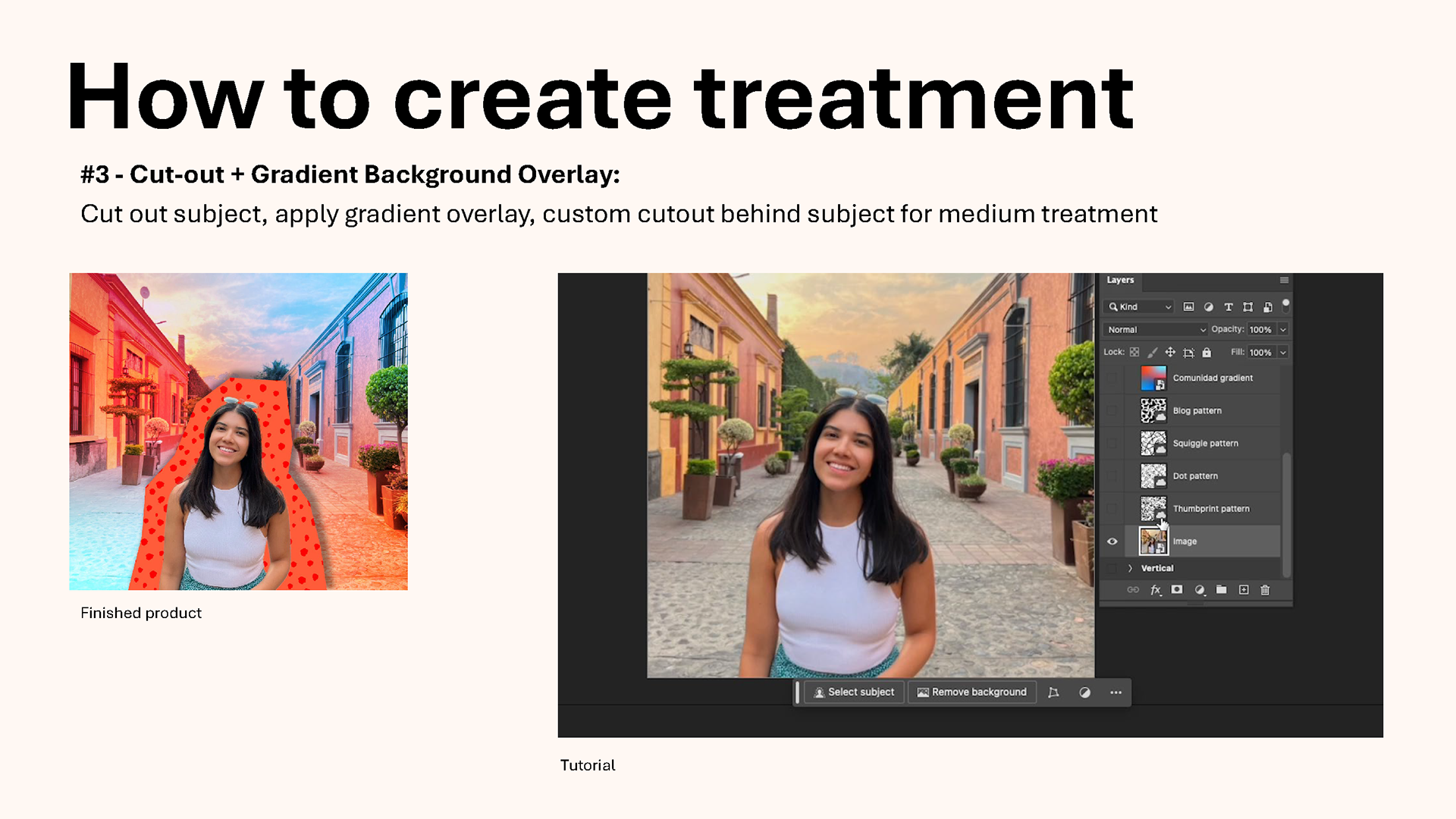Image resolution: width=1456 pixels, height=819 pixels.
Task: Click the 'Thumbprint pattern' layer name
Action: (1211, 508)
